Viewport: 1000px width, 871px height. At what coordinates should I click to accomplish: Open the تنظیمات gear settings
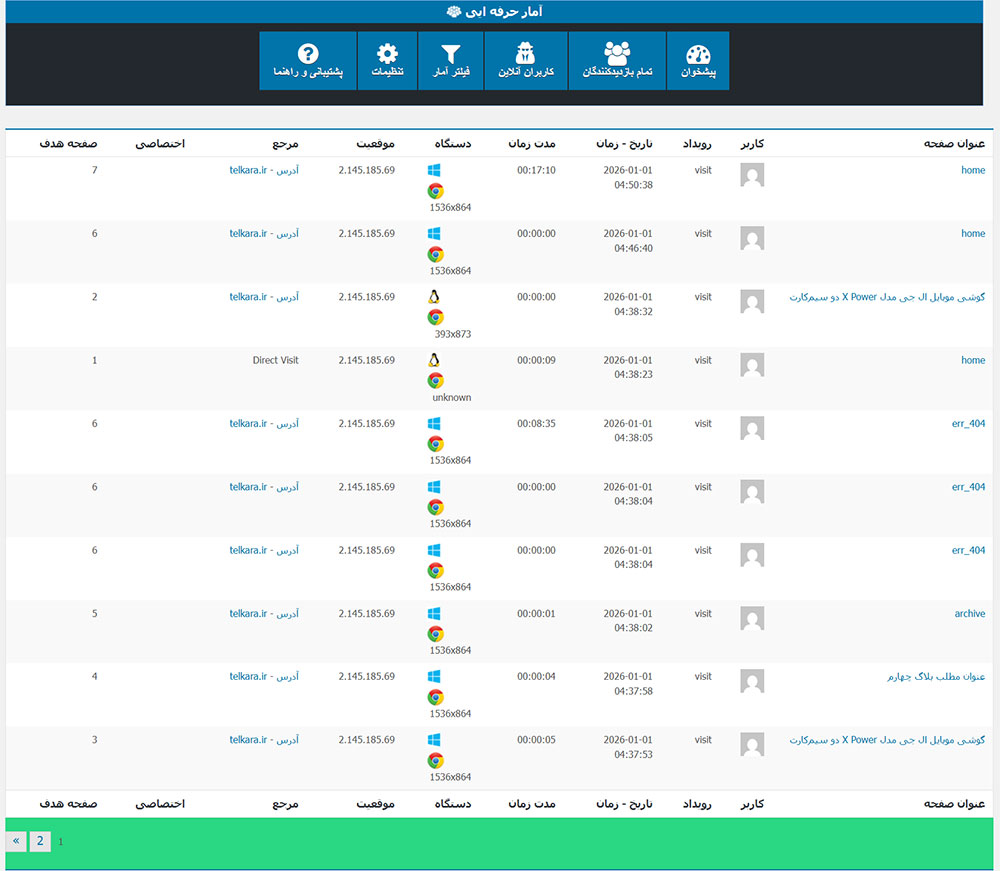(387, 61)
